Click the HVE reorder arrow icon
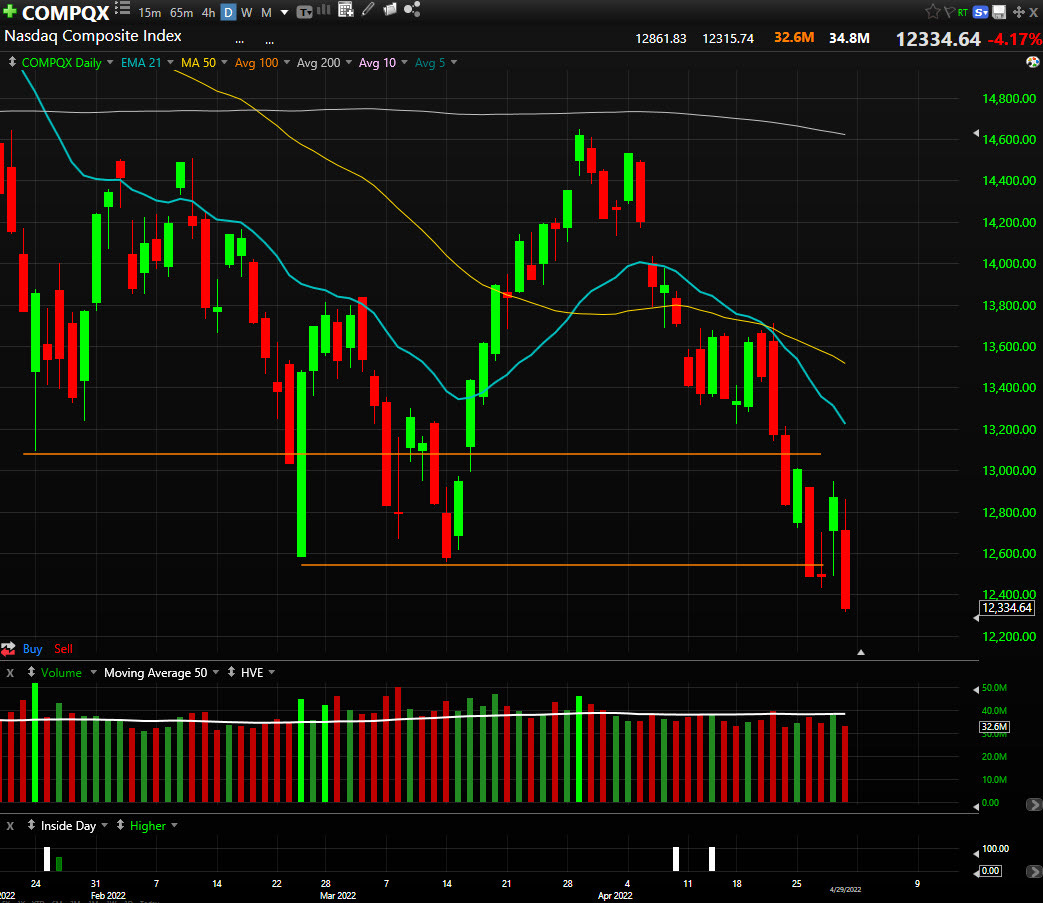This screenshot has height=903, width=1043. click(231, 672)
